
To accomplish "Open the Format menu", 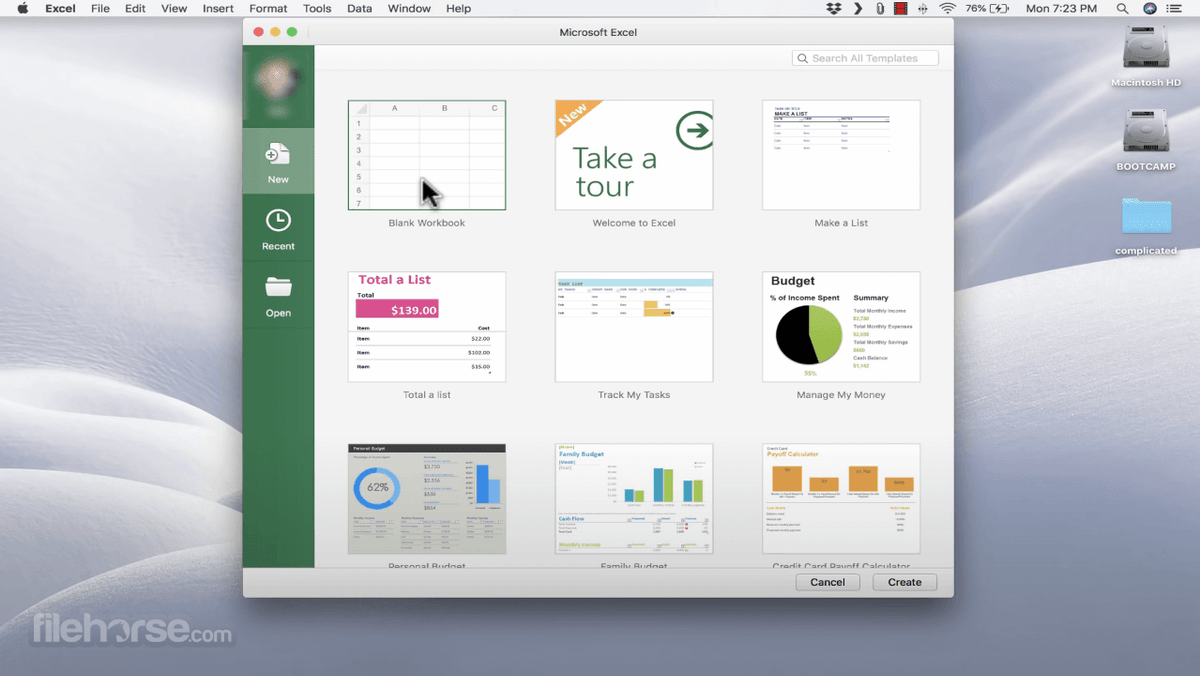I will coord(268,9).
